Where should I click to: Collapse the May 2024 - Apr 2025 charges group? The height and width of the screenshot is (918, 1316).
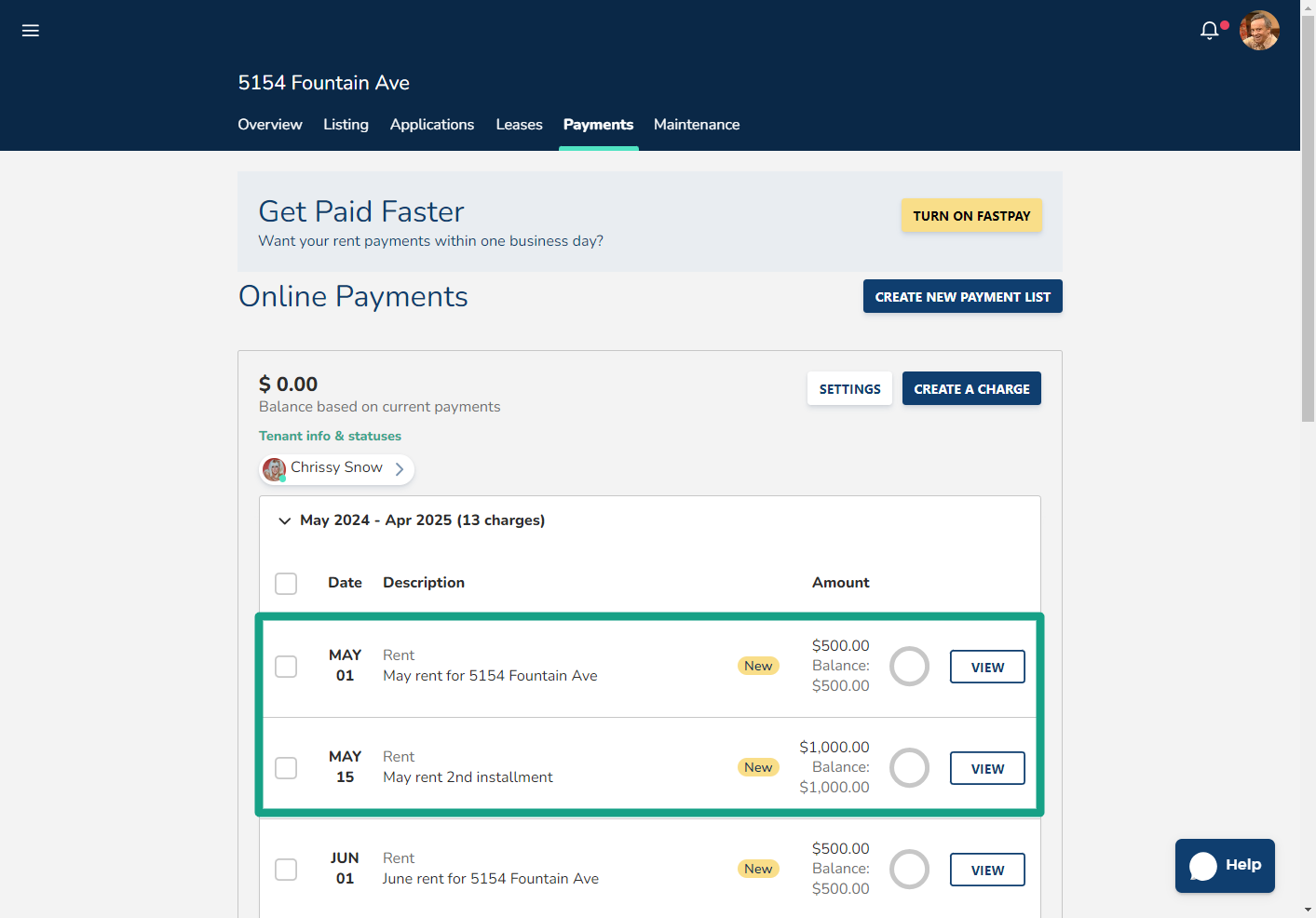(x=285, y=521)
